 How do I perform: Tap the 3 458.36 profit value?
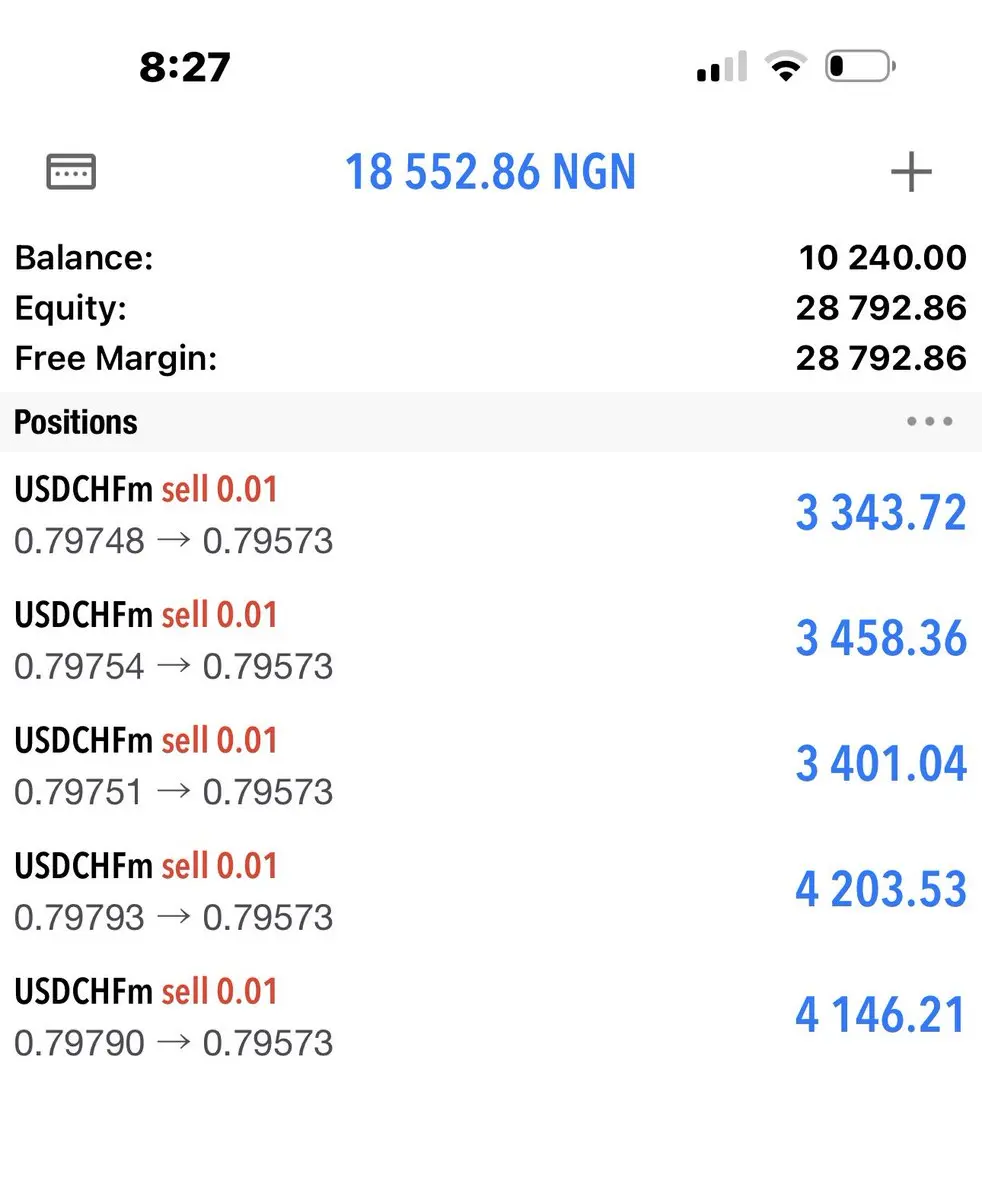(x=881, y=639)
